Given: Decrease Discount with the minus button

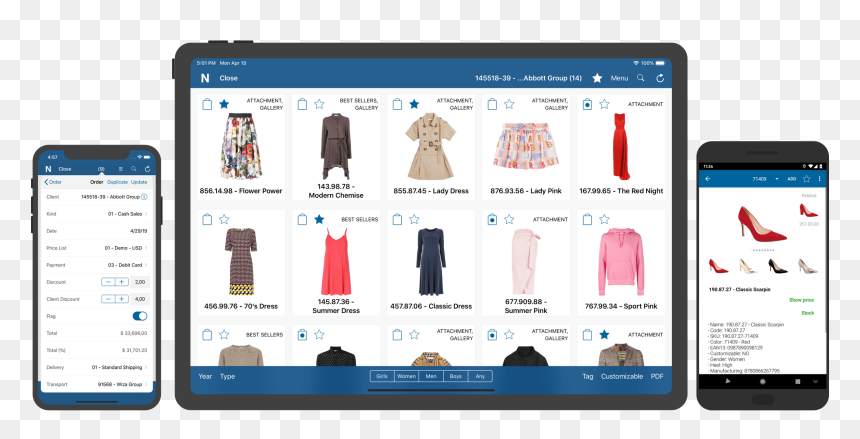Looking at the screenshot, I should pyautogui.click(x=109, y=282).
